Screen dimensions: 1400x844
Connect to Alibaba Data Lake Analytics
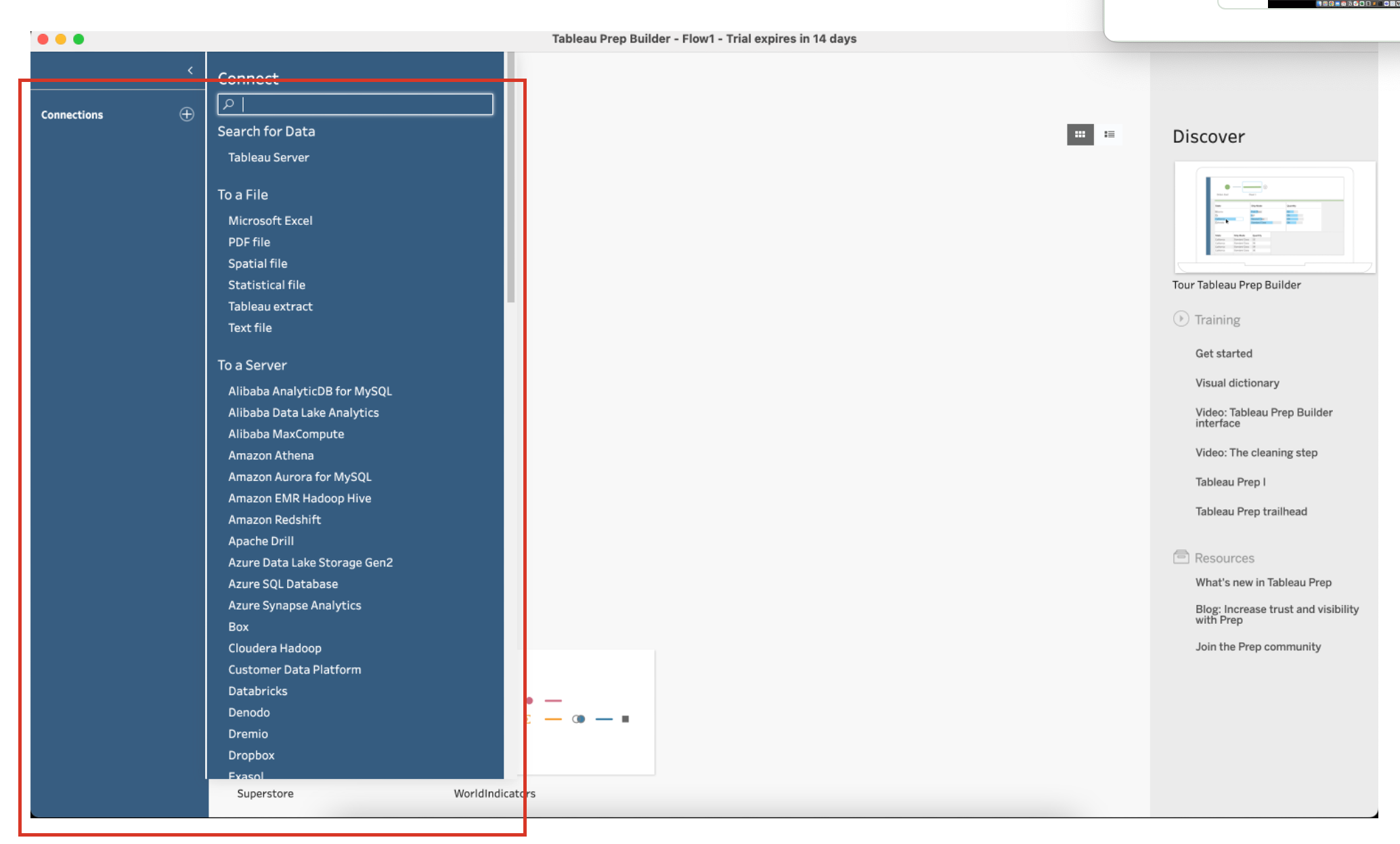303,413
